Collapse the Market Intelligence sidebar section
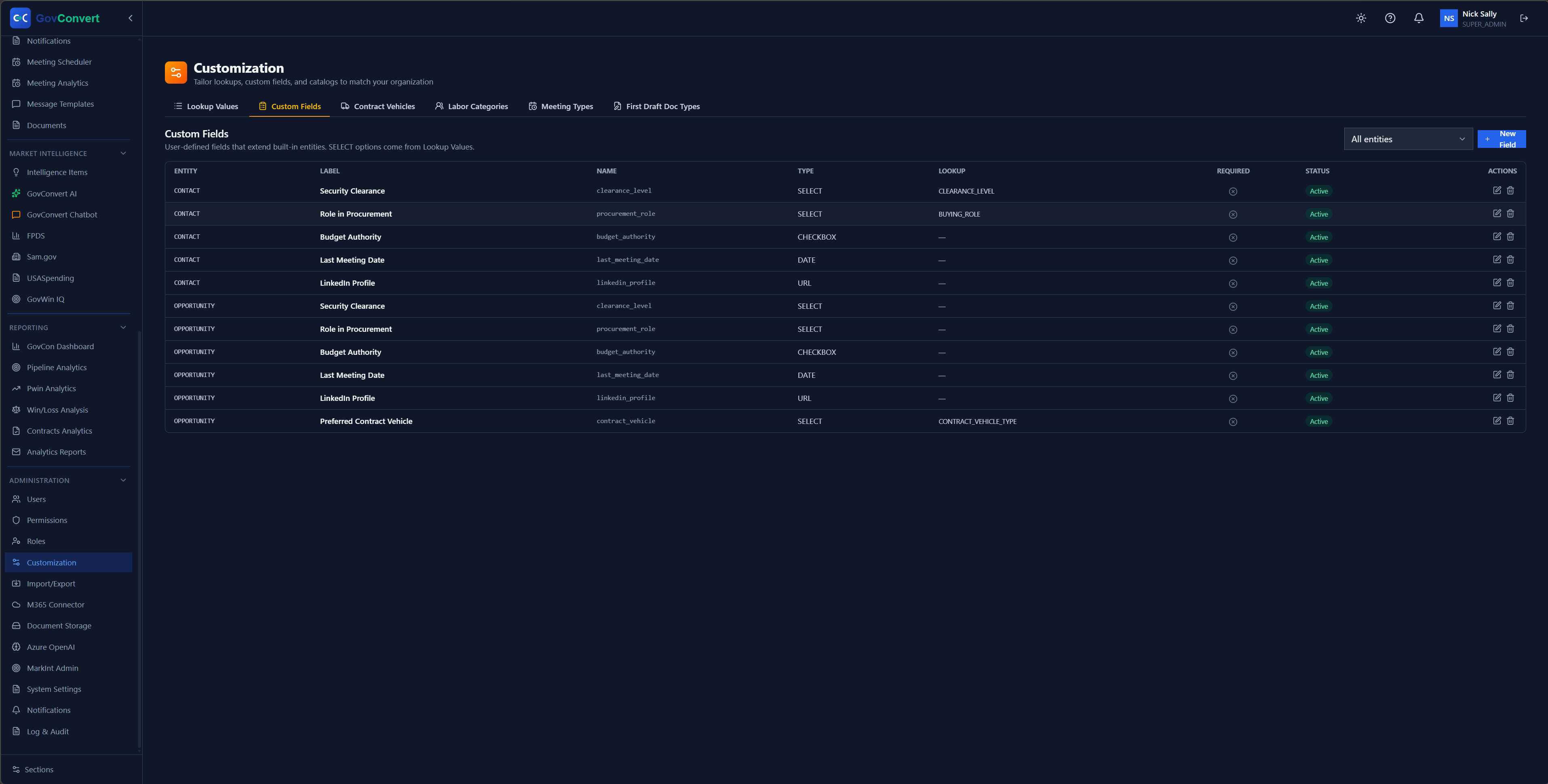This screenshot has width=1548, height=784. click(x=123, y=153)
